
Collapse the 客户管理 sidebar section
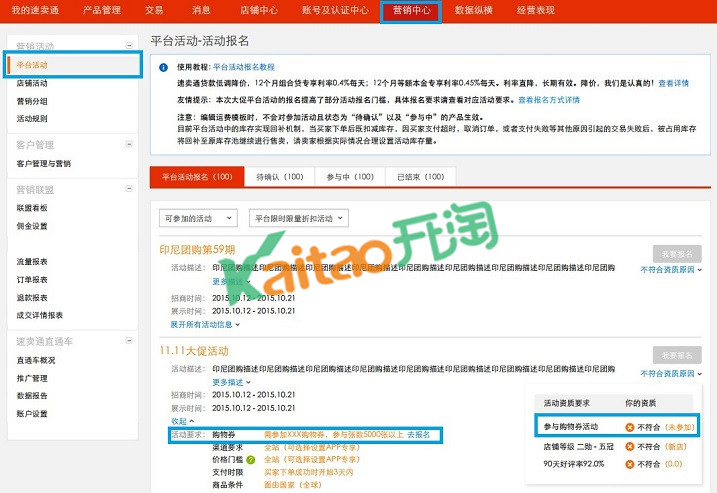coord(129,144)
